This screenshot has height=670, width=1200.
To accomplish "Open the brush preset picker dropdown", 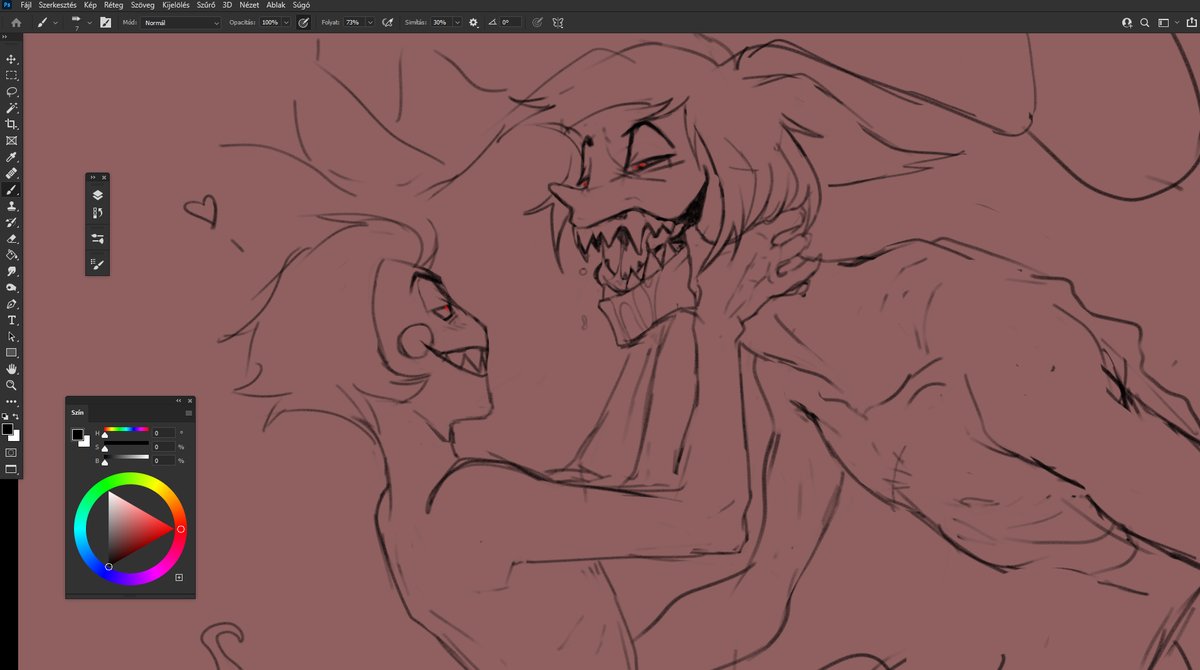I will pyautogui.click(x=89, y=22).
